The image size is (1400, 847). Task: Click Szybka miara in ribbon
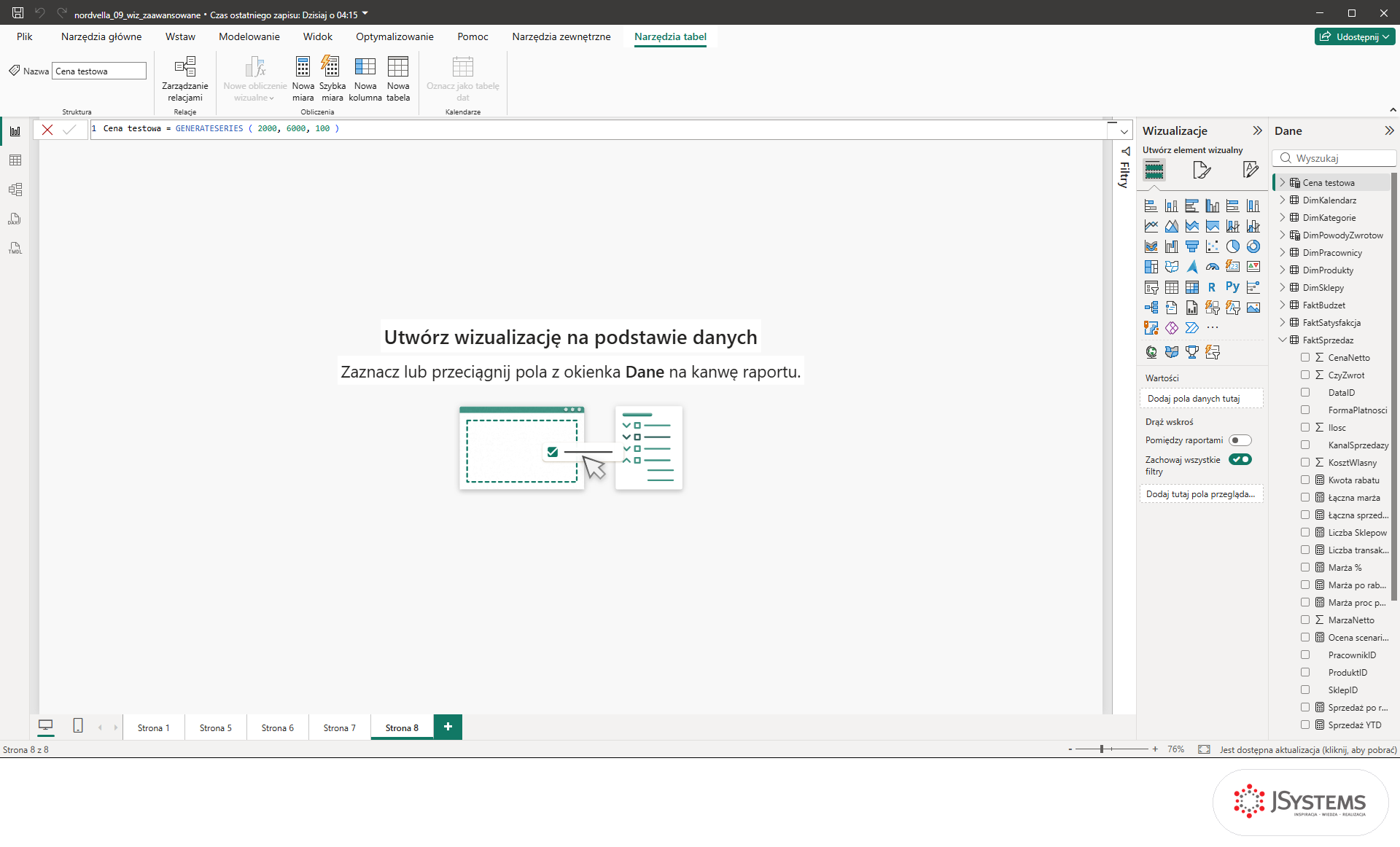pos(332,79)
